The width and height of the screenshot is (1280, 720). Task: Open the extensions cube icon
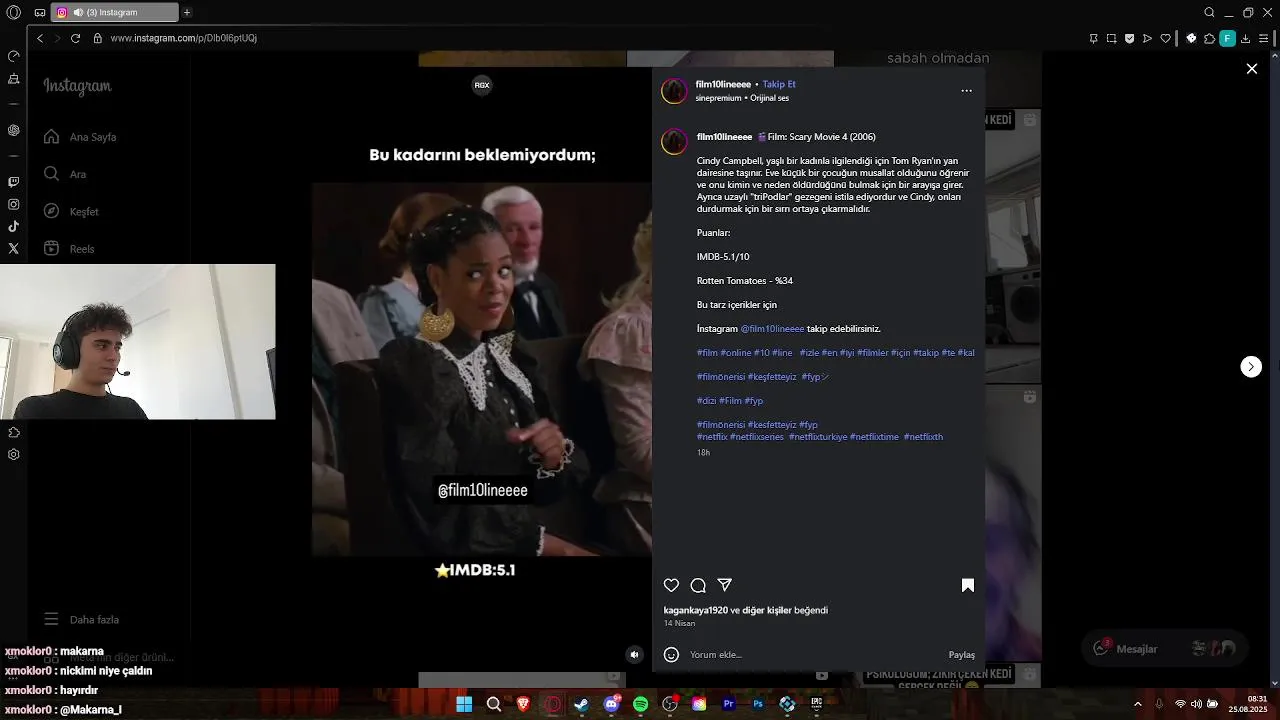(x=1209, y=38)
